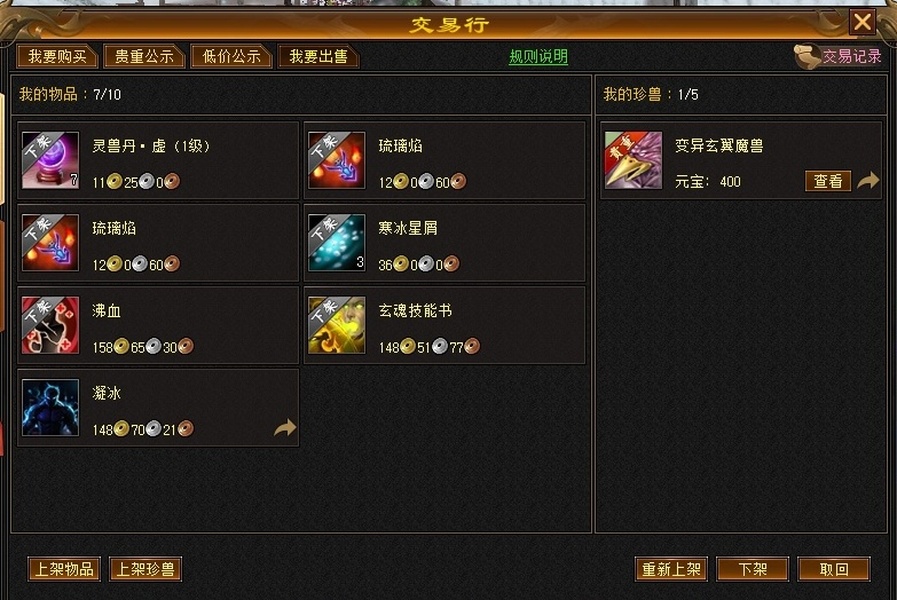Select the 凝冰 blue figure icon
The width and height of the screenshot is (897, 600).
pyautogui.click(x=50, y=407)
